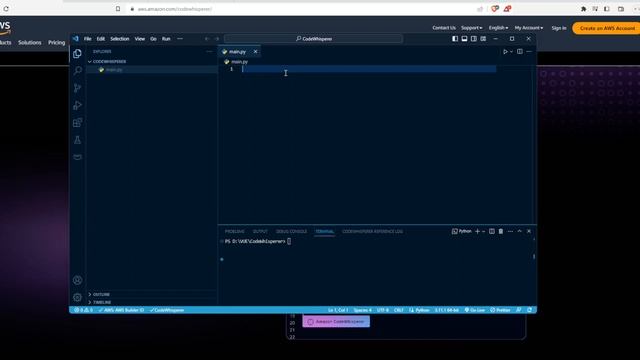The image size is (640, 360).
Task: Click Prettier status bar item
Action: point(500,310)
